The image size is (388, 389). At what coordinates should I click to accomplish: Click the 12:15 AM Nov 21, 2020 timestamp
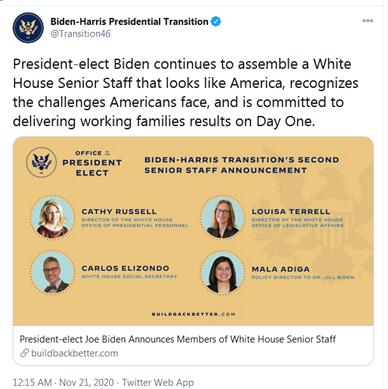click(63, 382)
